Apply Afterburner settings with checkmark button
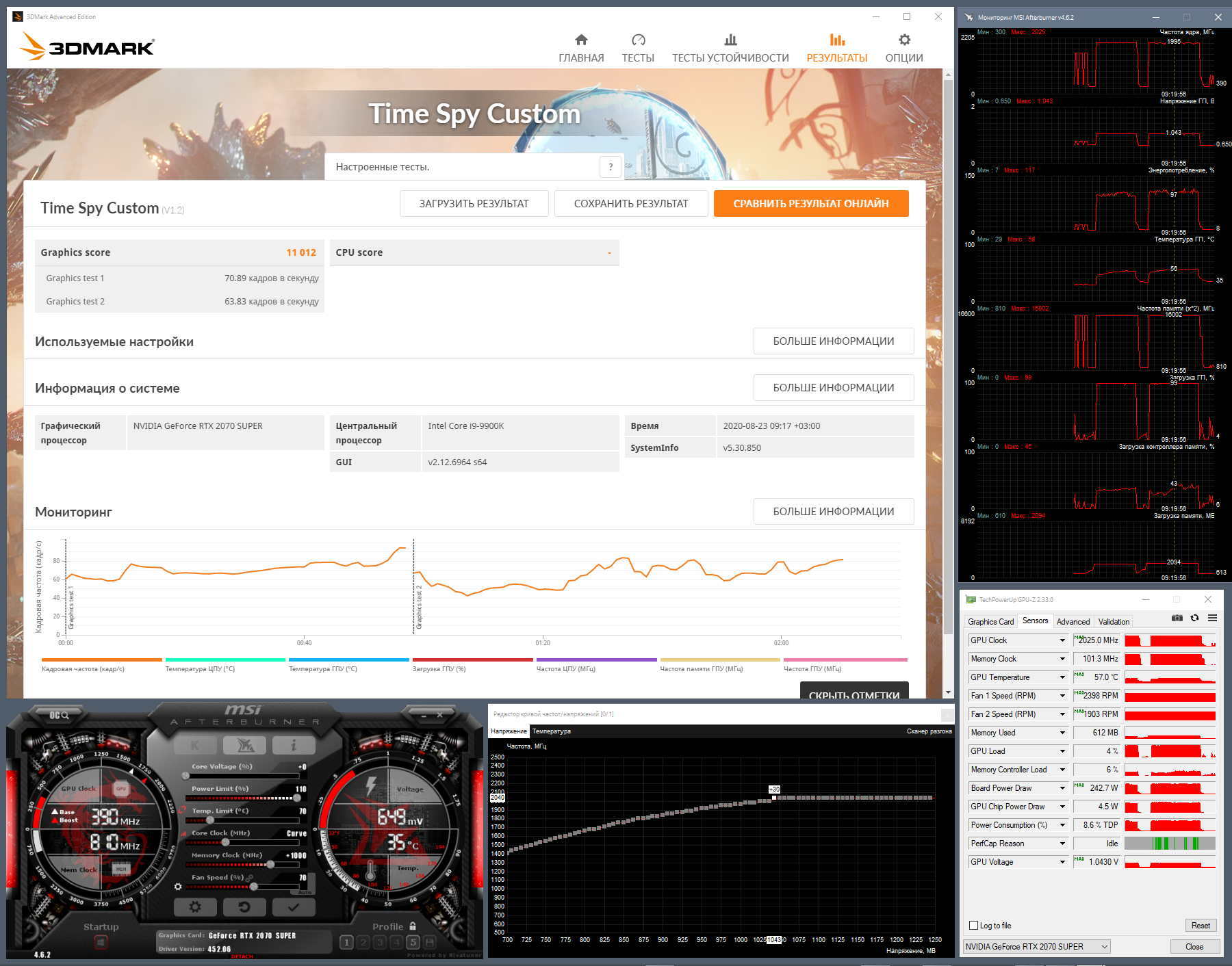This screenshot has width=1232, height=966. pos(294,907)
